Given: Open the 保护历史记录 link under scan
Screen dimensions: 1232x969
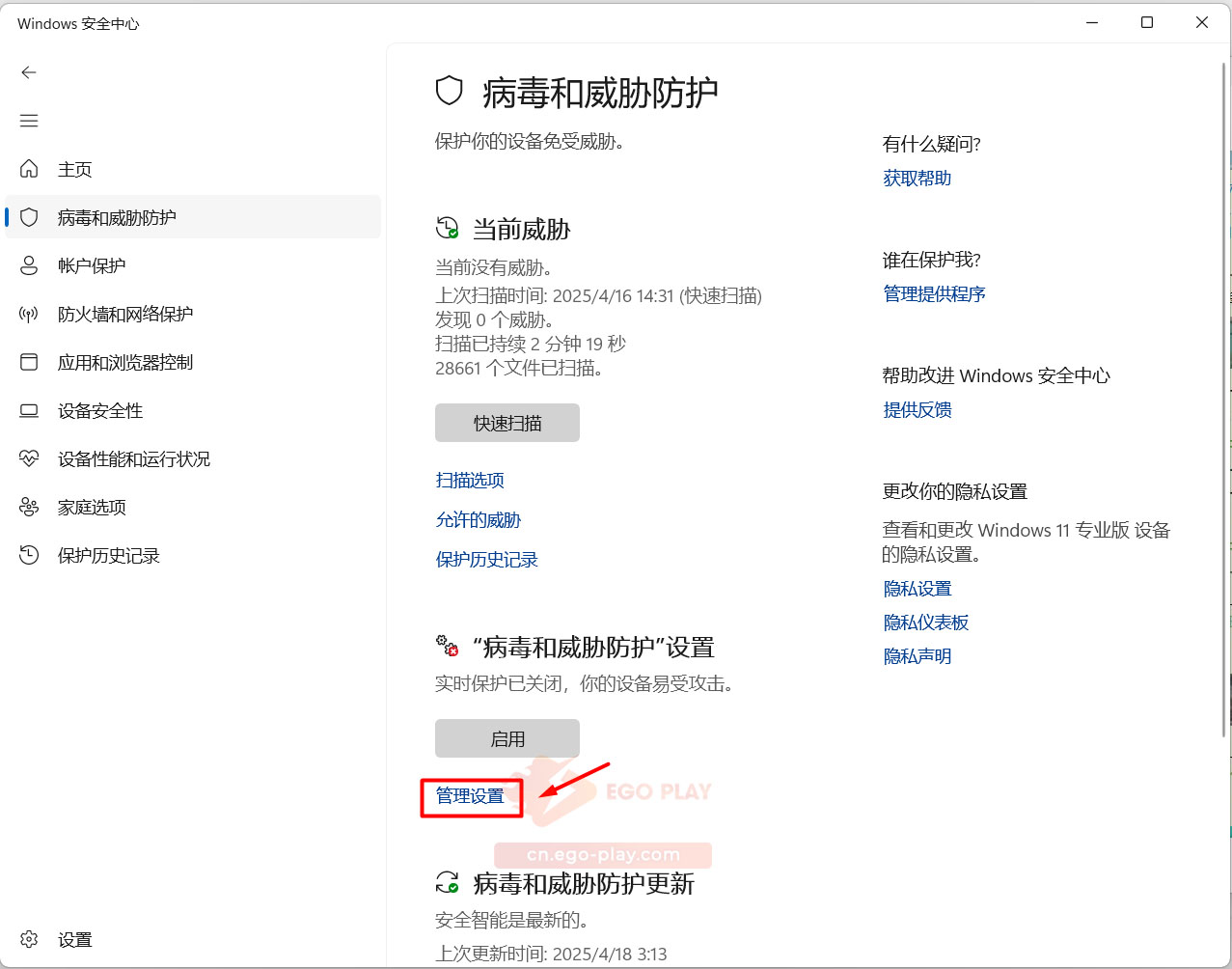Looking at the screenshot, I should [487, 559].
